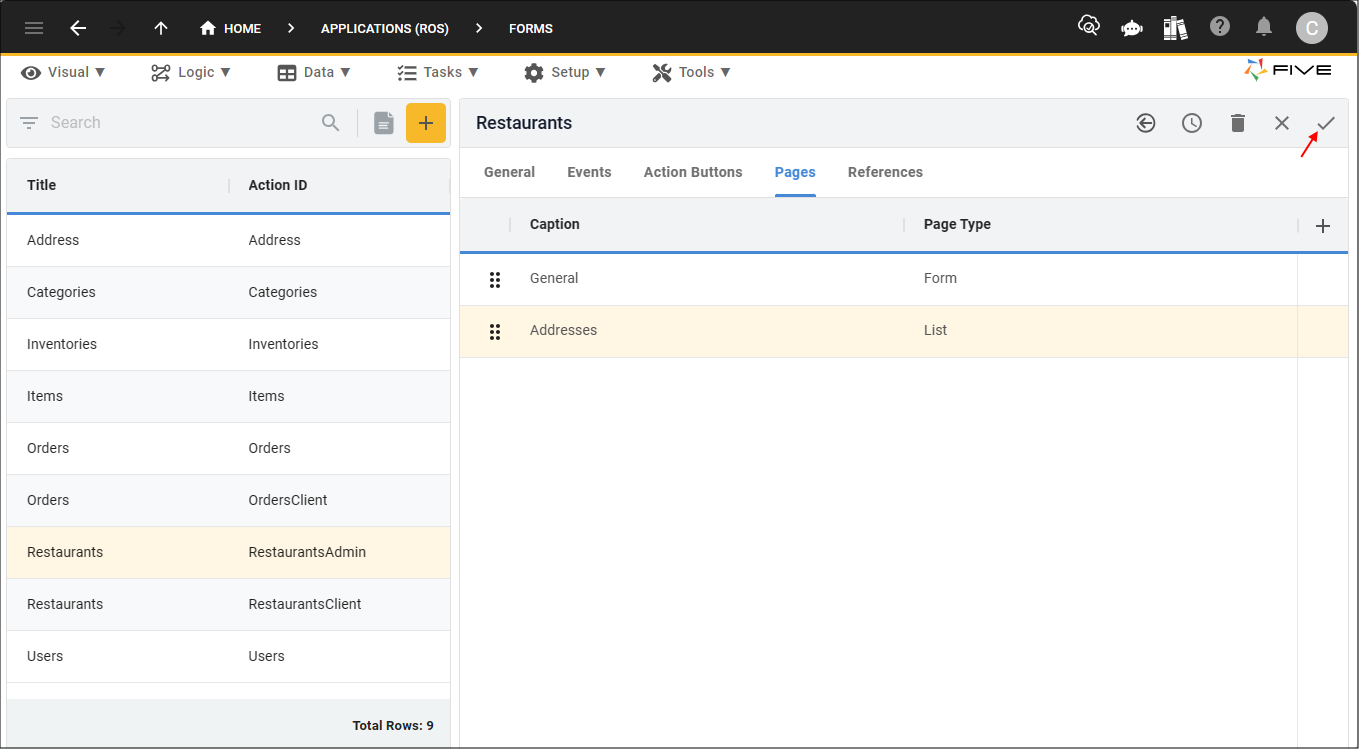Select the RestaurantsClient row
1359x749 pixels.
[228, 604]
